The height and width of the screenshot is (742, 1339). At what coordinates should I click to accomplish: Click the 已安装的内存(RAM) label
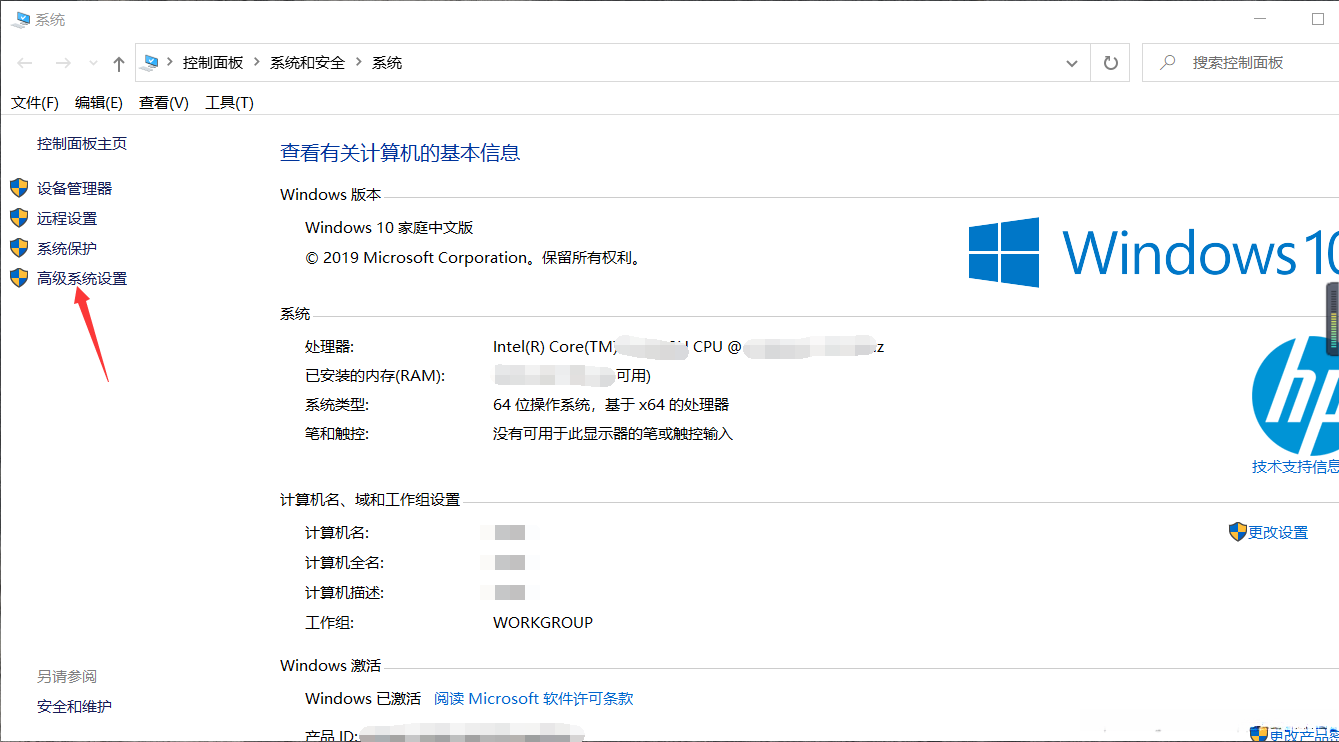[x=375, y=376]
